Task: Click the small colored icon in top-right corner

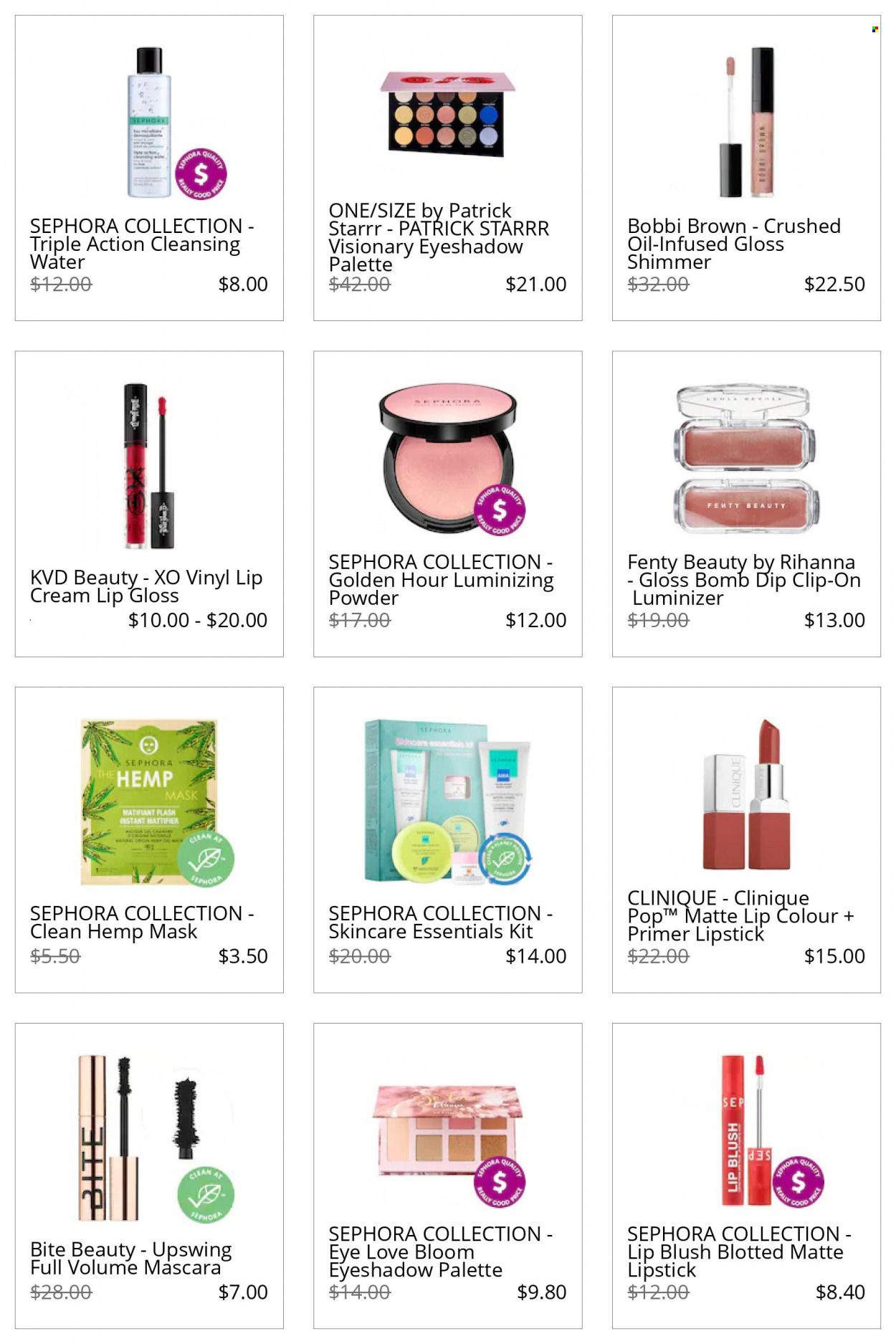Action: [874, 29]
